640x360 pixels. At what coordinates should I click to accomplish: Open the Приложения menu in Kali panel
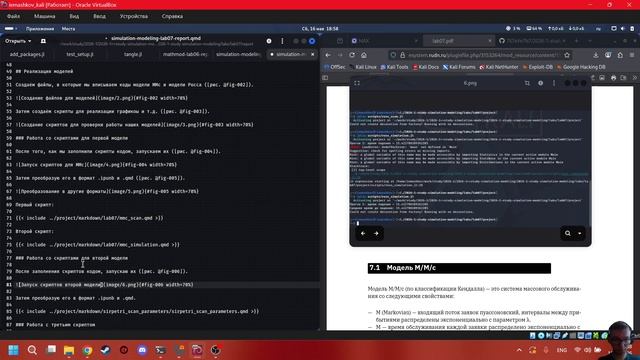(40, 29)
